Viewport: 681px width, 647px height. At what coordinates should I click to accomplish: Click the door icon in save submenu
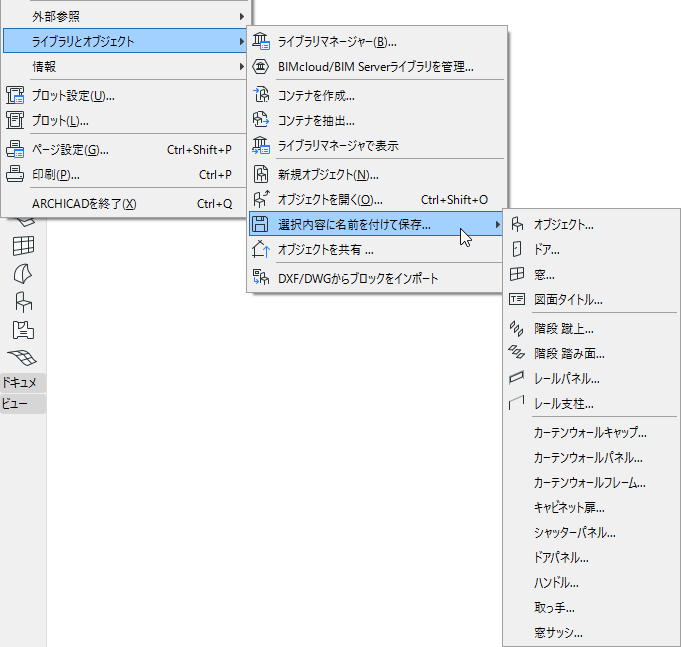click(x=517, y=249)
